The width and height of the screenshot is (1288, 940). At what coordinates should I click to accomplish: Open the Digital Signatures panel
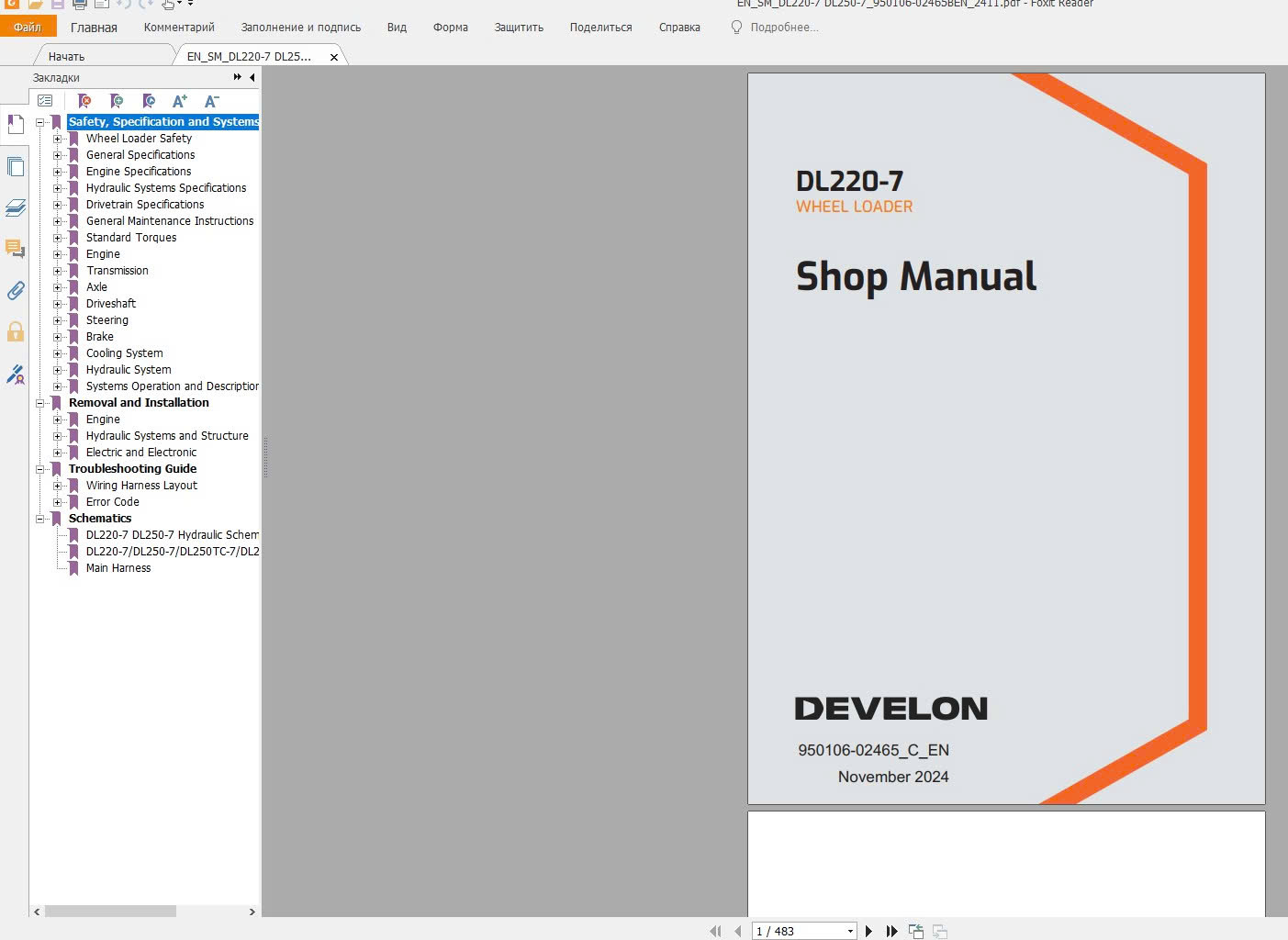tap(16, 374)
